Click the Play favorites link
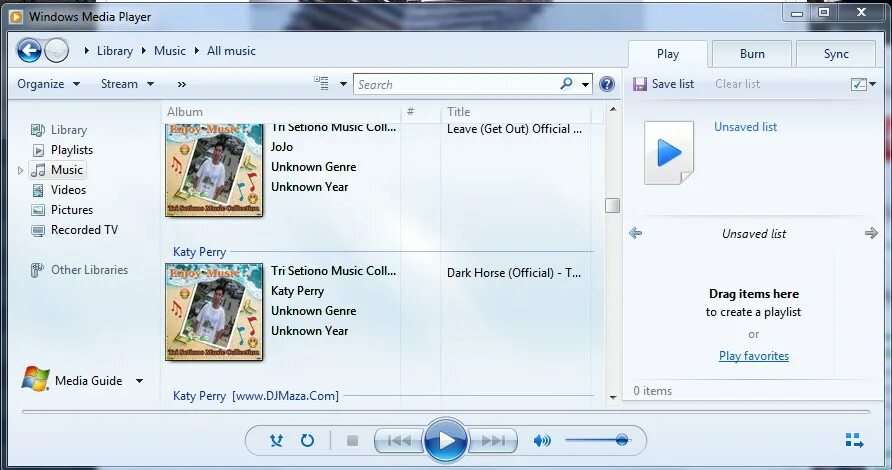 coord(754,356)
